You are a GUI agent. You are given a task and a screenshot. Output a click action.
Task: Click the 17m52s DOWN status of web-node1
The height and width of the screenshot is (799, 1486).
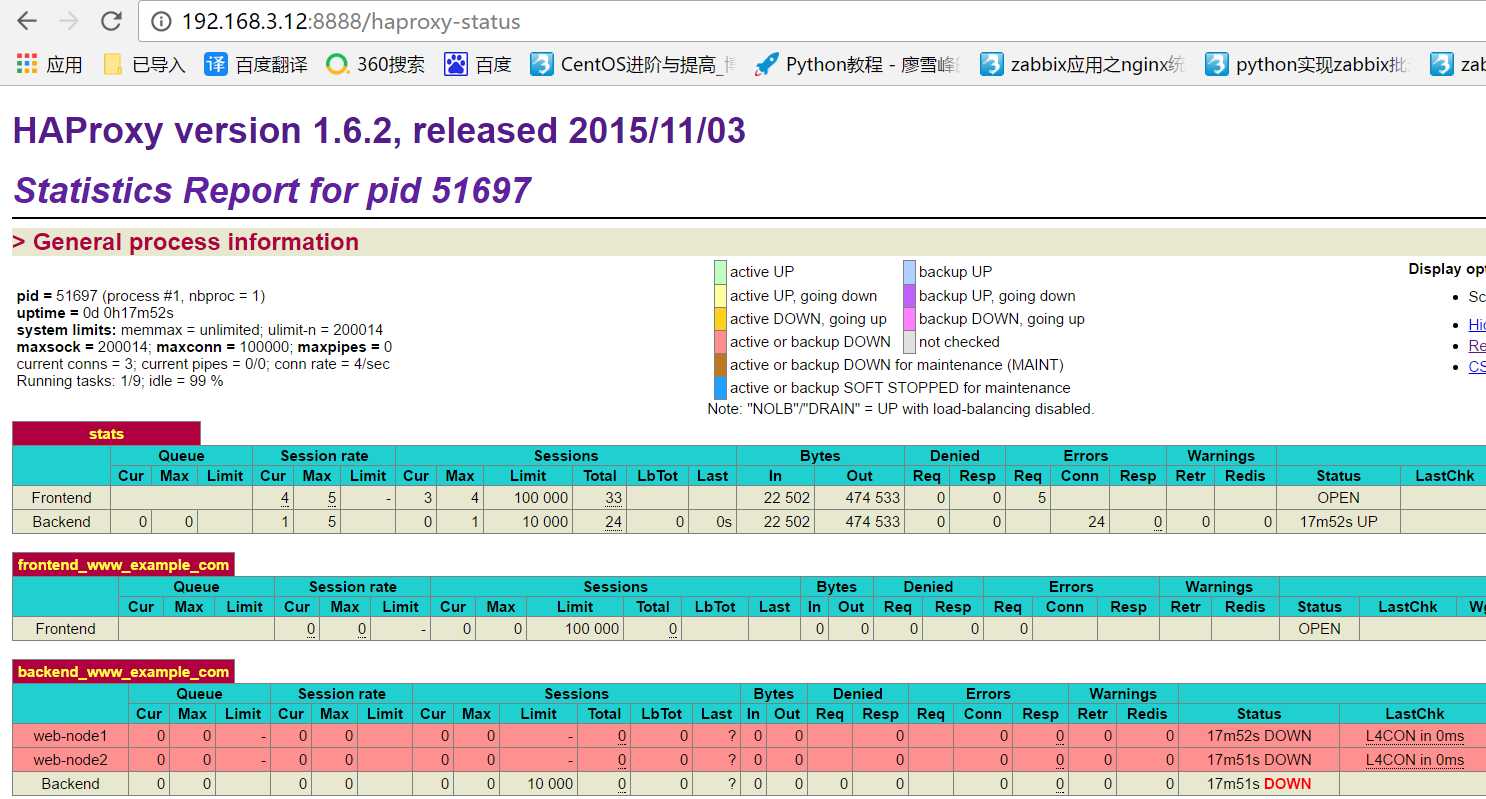click(x=1259, y=736)
